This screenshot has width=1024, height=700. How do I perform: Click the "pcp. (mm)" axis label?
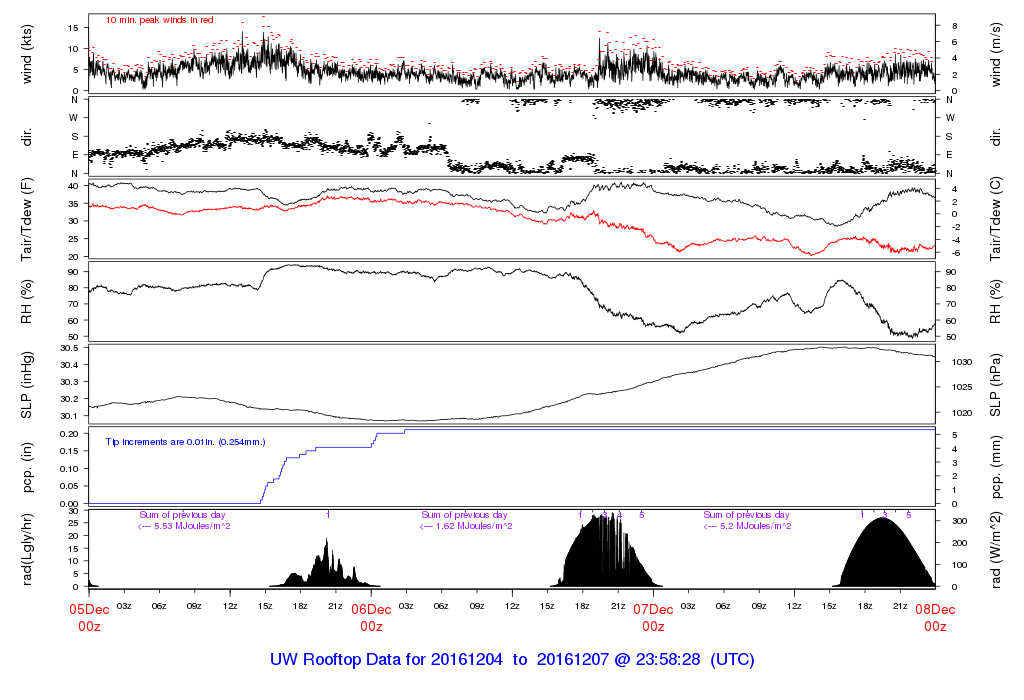[x=995, y=468]
